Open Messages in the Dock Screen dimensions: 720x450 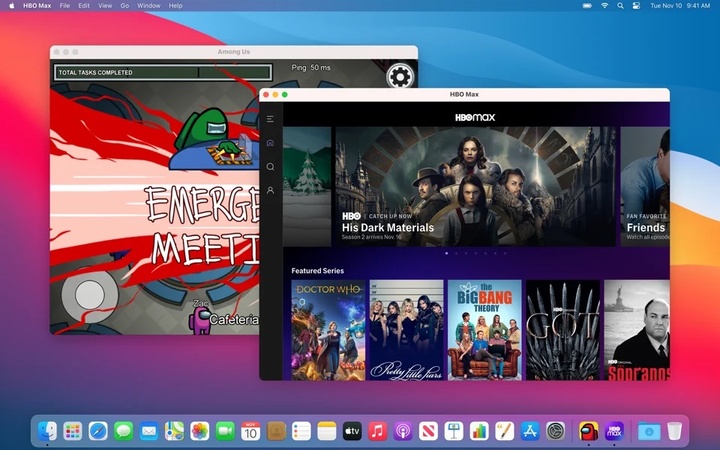click(124, 431)
